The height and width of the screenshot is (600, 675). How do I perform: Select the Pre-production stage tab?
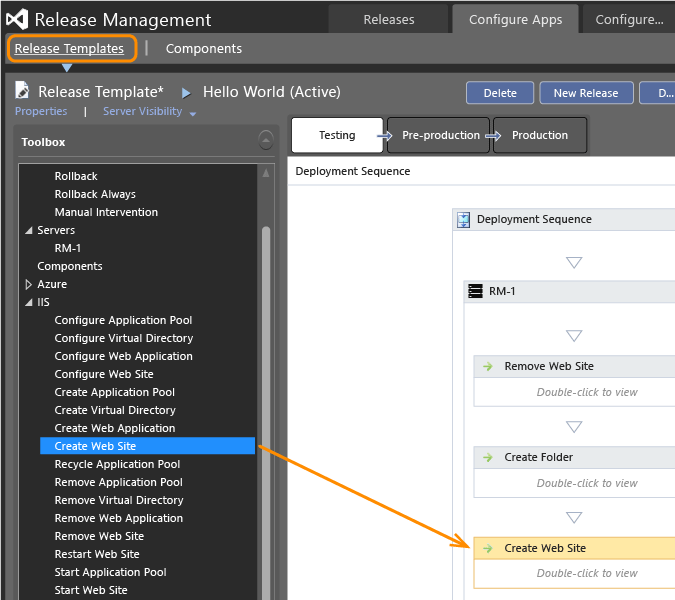coord(440,135)
